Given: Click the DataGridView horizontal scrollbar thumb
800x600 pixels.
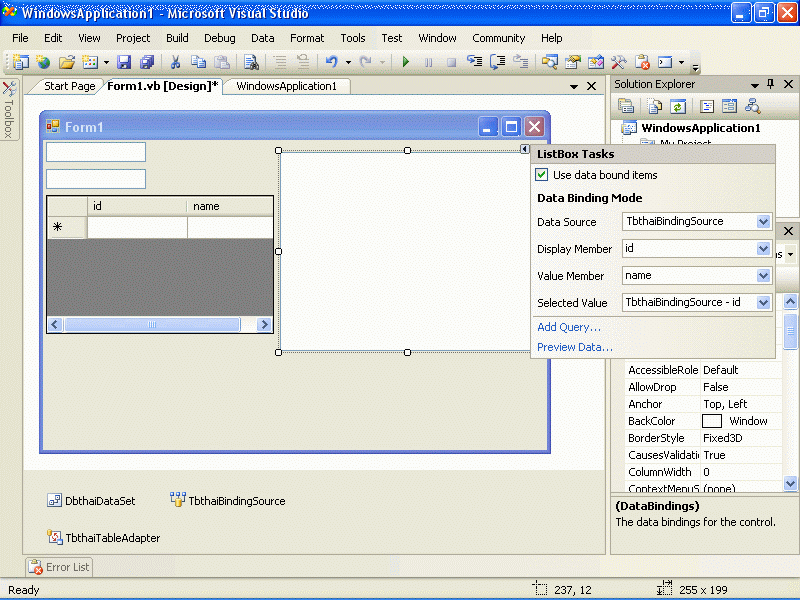Looking at the screenshot, I should click(152, 324).
